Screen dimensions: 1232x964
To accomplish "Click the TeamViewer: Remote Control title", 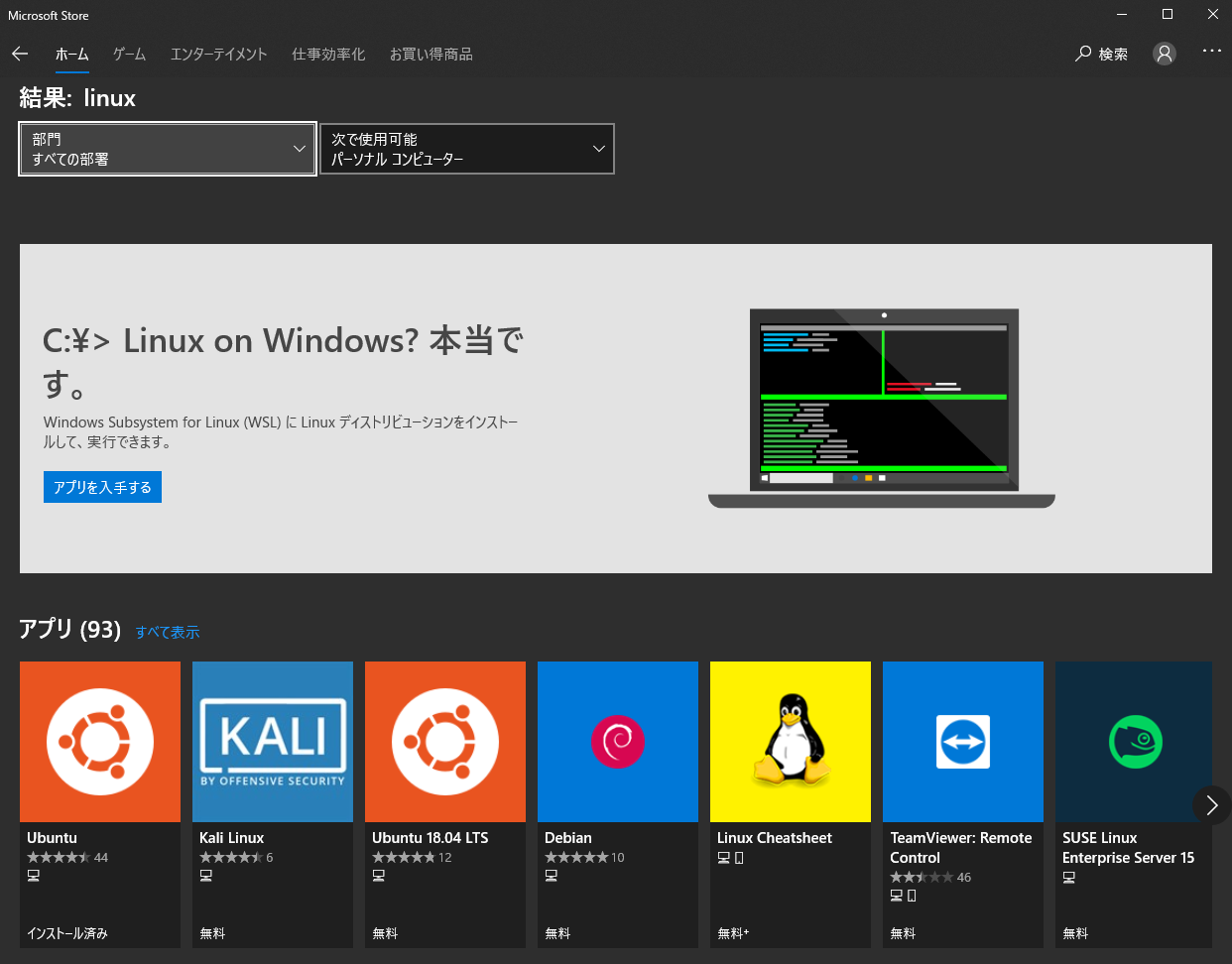I will [x=961, y=848].
